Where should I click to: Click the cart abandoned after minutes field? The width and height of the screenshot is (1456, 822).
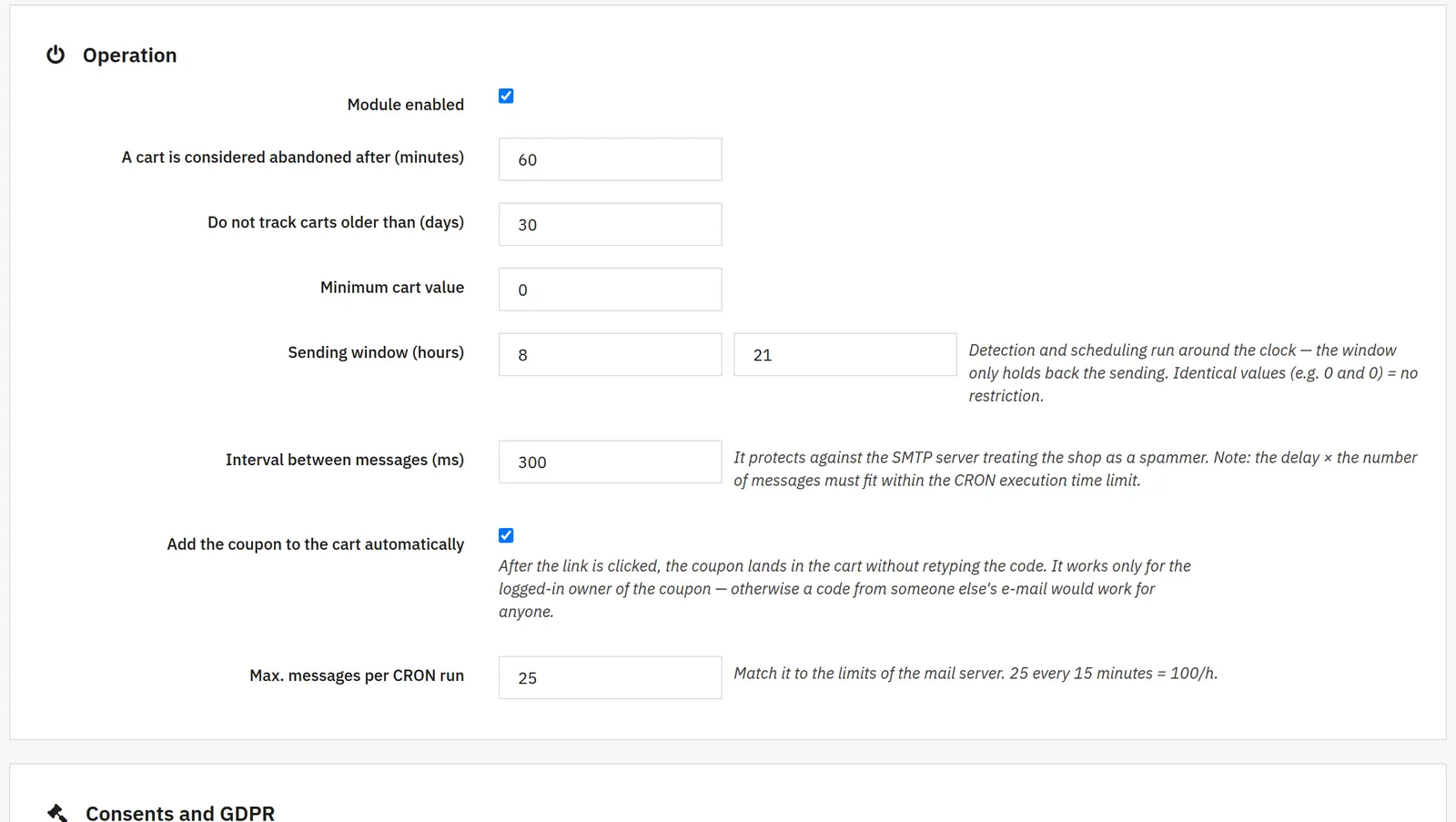point(610,159)
